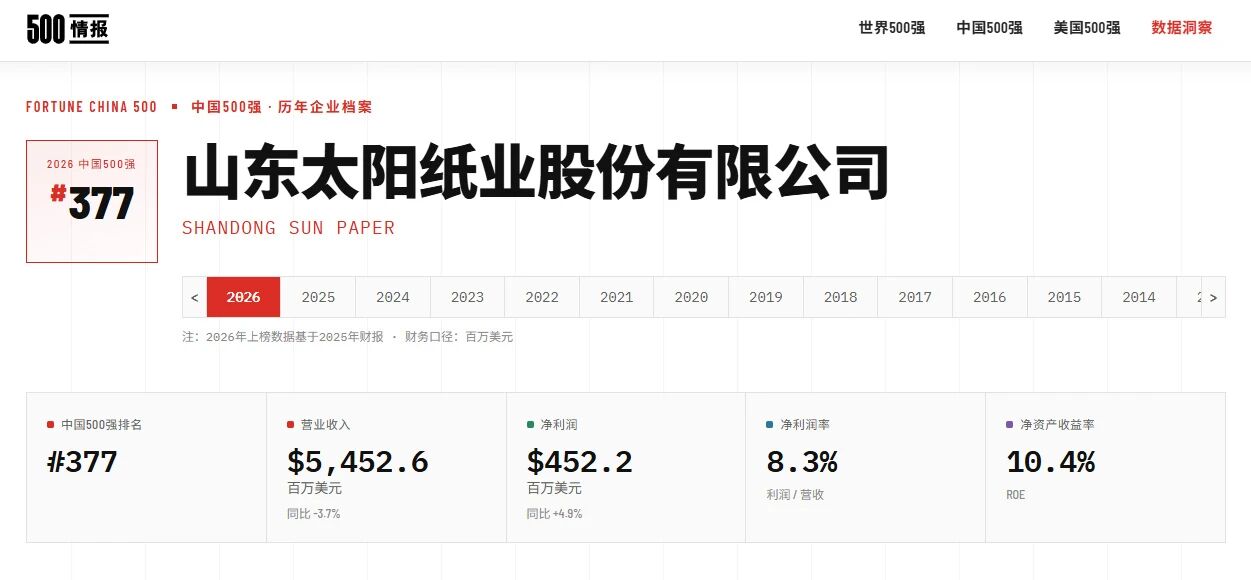Click the 净利润率 card label
The height and width of the screenshot is (580, 1251).
click(x=805, y=425)
